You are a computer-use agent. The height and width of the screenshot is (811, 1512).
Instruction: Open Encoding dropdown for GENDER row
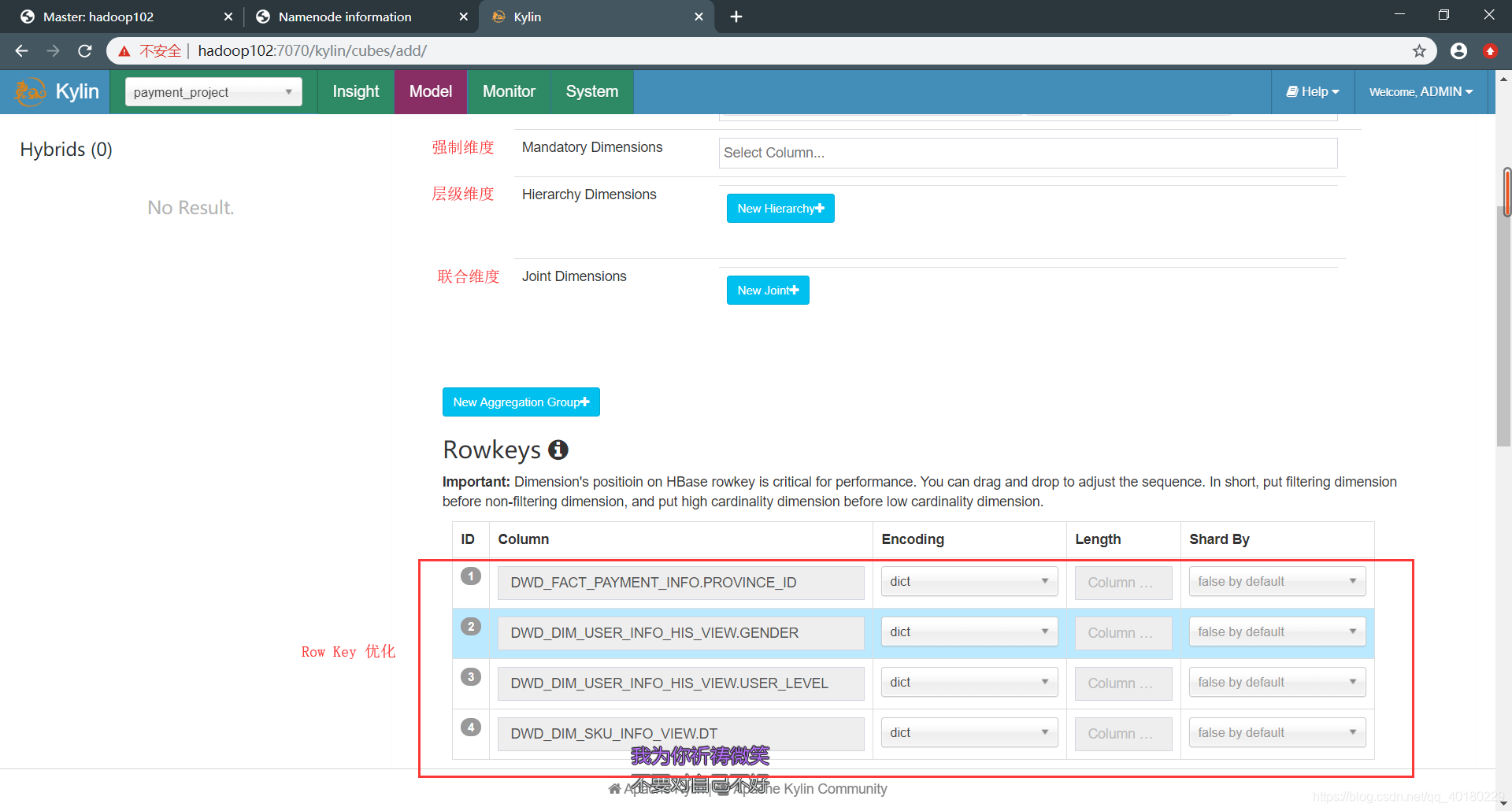(x=969, y=632)
